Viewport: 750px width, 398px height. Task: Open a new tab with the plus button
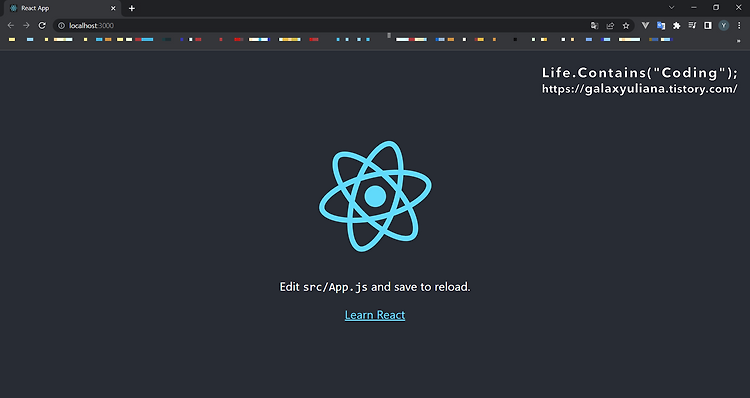tap(132, 8)
